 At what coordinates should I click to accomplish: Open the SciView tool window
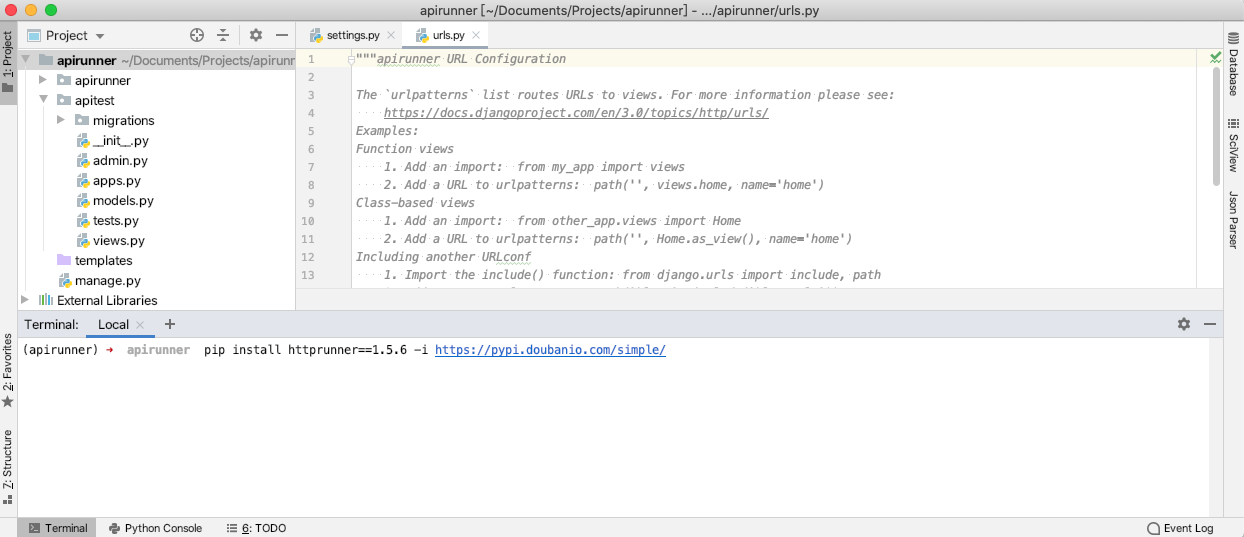[x=1234, y=146]
